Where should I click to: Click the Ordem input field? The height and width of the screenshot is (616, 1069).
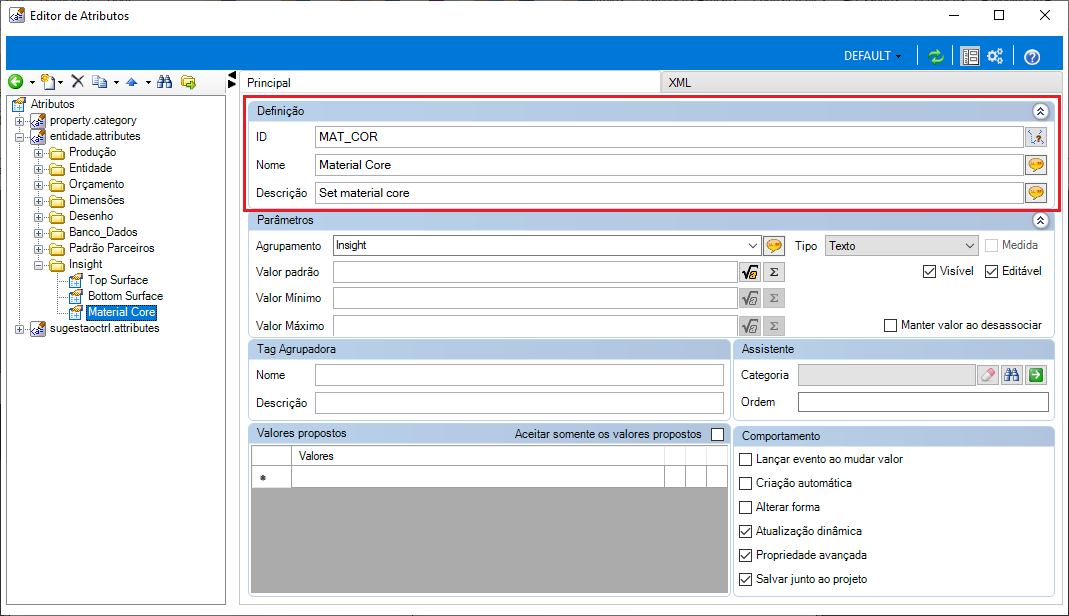pyautogui.click(x=923, y=402)
